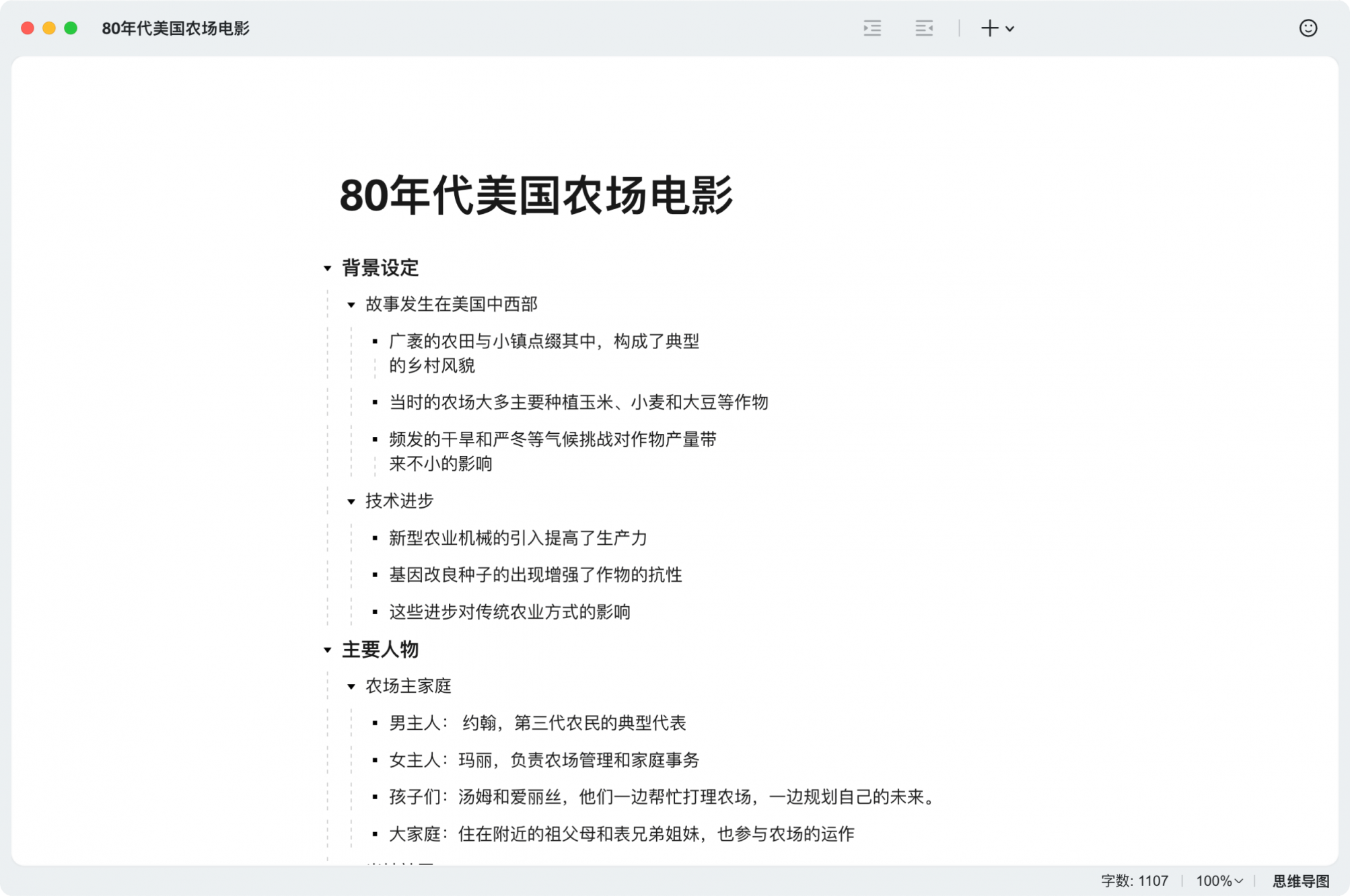The width and height of the screenshot is (1350, 896).
Task: Open the add menu dropdown chevron
Action: (1009, 29)
